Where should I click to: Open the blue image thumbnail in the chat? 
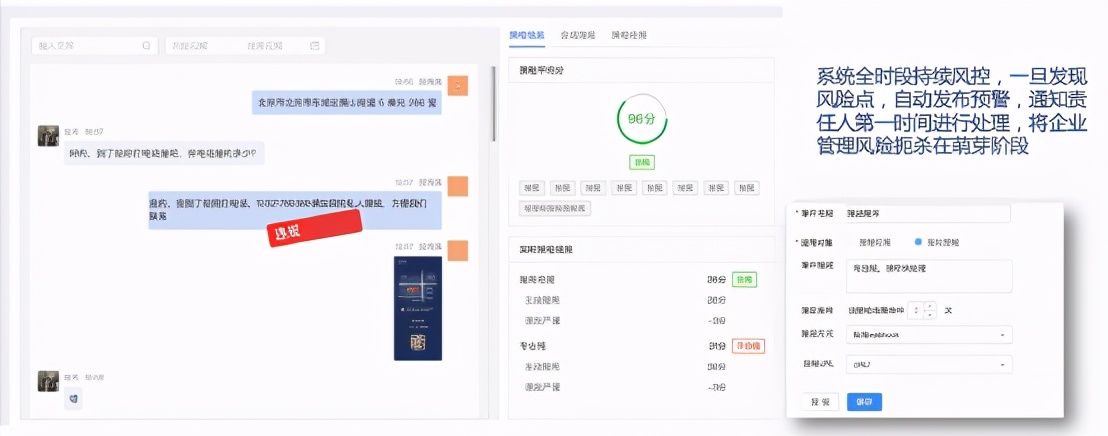point(418,308)
